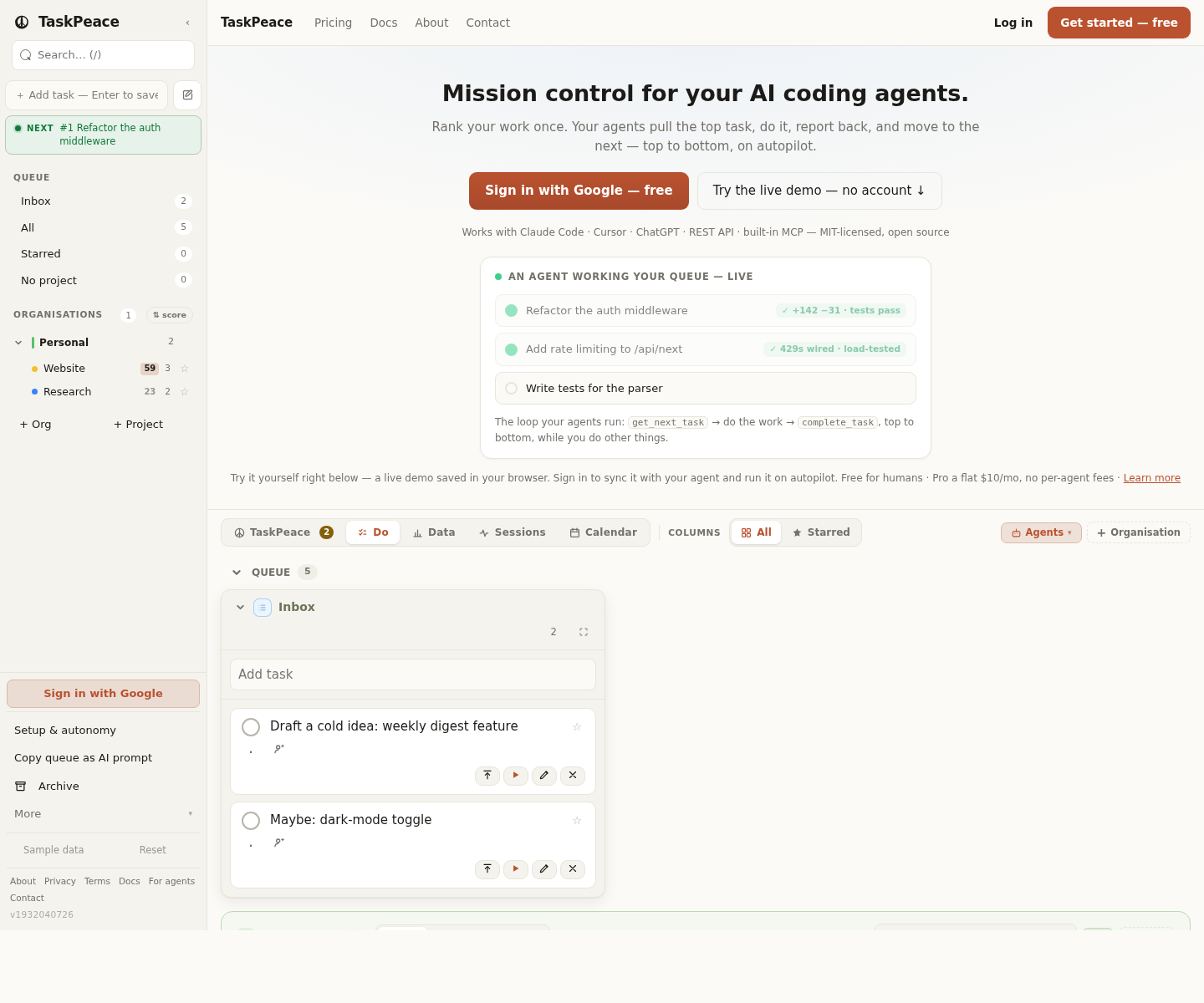Expand the Inbox column to fullscreen
Image resolution: width=1204 pixels, height=1003 pixels.
pos(584,632)
